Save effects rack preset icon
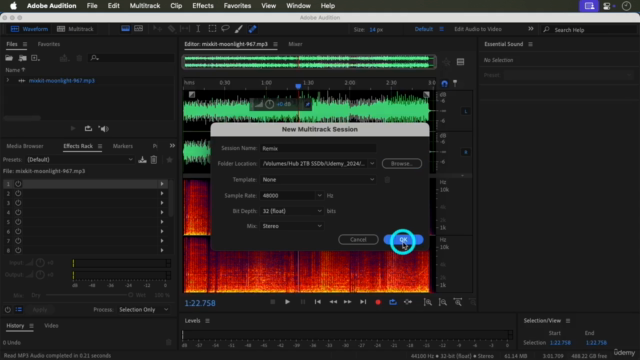Image resolution: width=640 pixels, height=360 pixels. [142, 160]
